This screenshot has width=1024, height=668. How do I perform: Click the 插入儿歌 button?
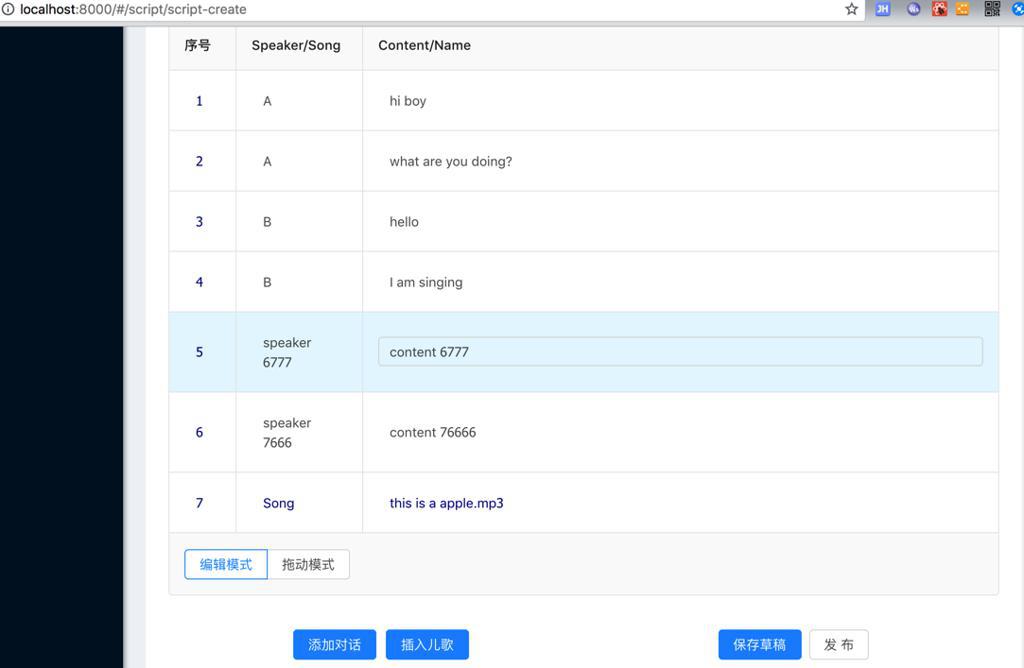coord(427,645)
